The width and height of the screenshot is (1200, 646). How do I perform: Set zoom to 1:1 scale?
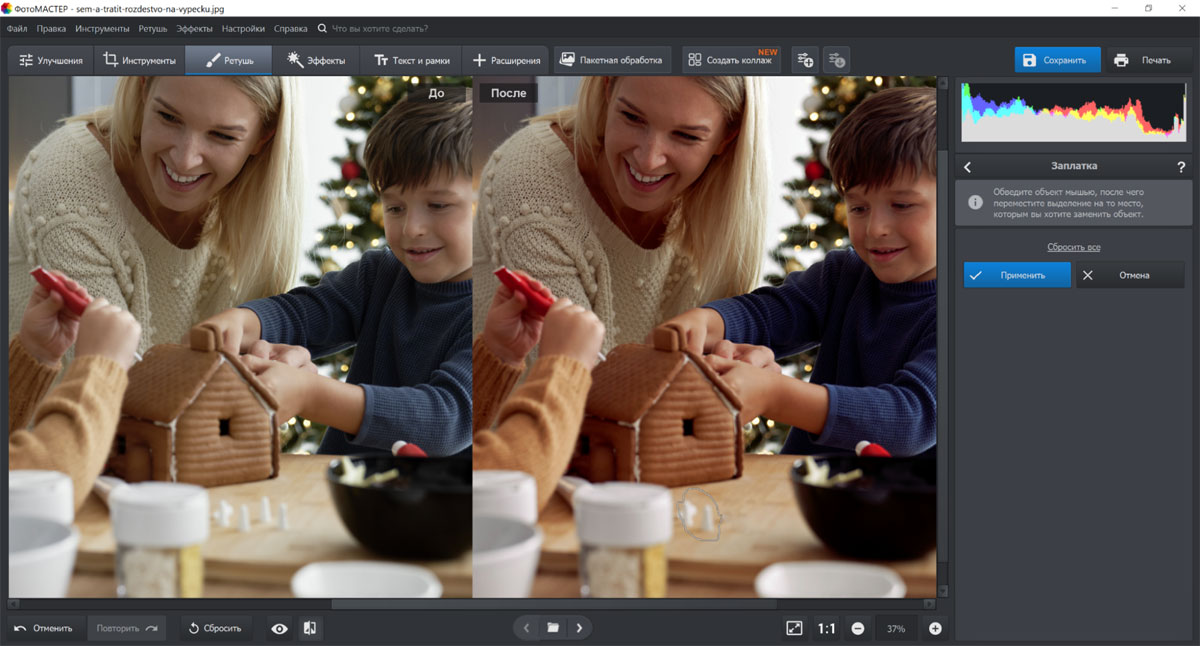click(826, 628)
